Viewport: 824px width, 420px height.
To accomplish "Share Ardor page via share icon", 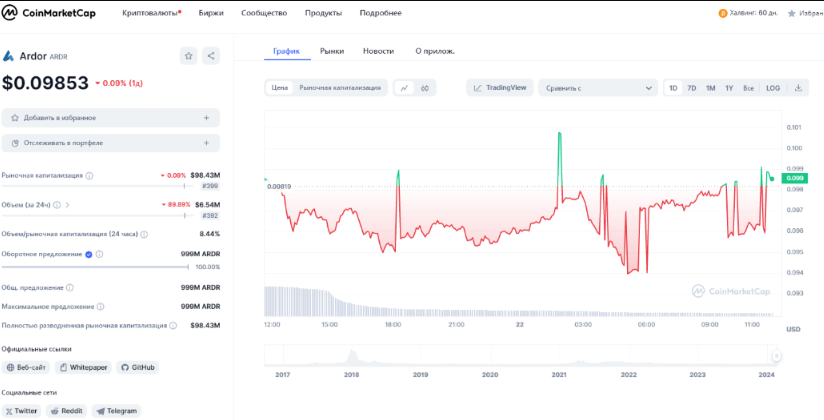I will tap(211, 56).
